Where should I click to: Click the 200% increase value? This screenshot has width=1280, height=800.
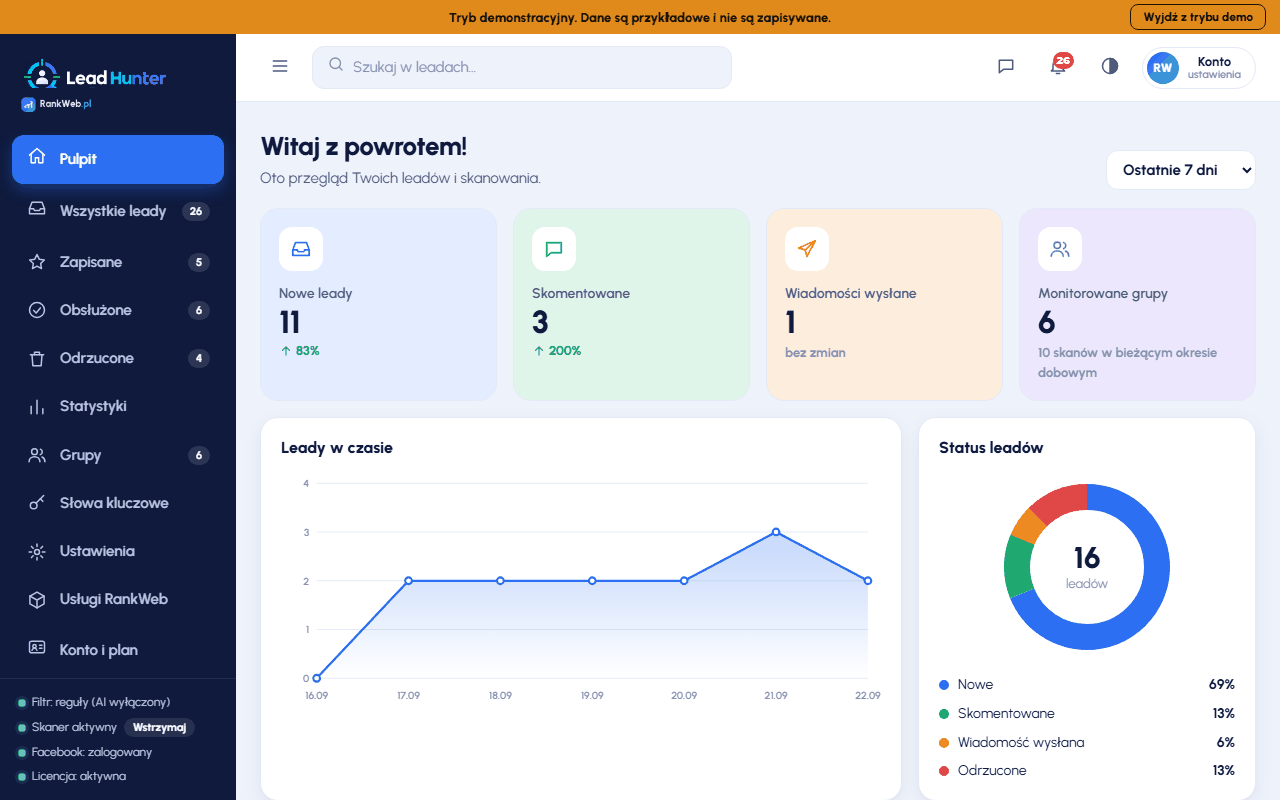click(x=557, y=351)
